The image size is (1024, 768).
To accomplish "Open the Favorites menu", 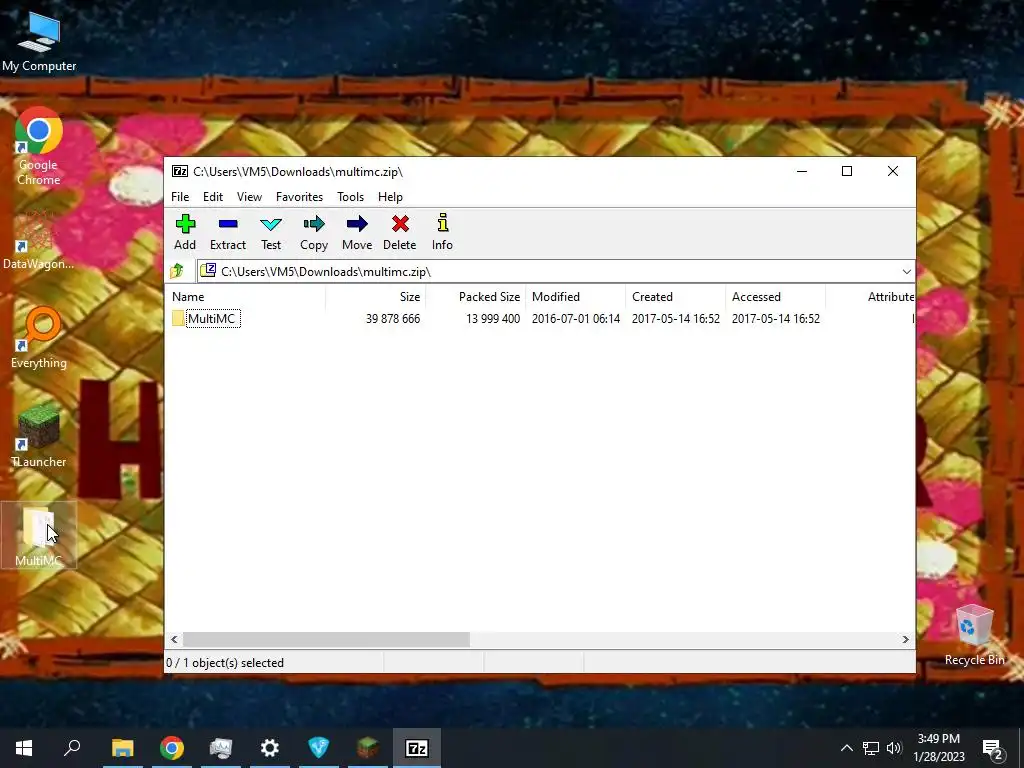I will [x=299, y=197].
